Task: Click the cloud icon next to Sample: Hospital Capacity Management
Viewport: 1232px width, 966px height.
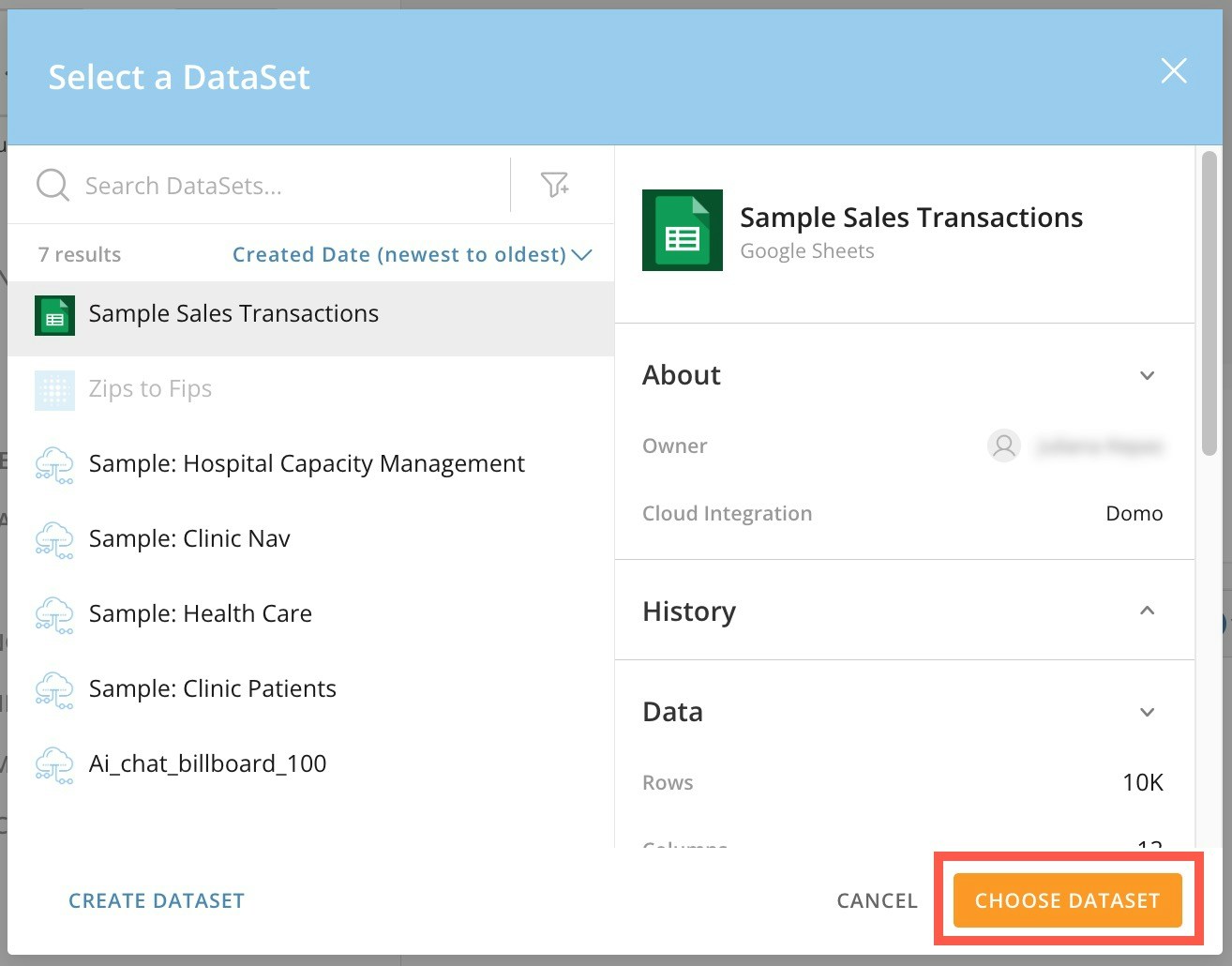Action: 54,465
